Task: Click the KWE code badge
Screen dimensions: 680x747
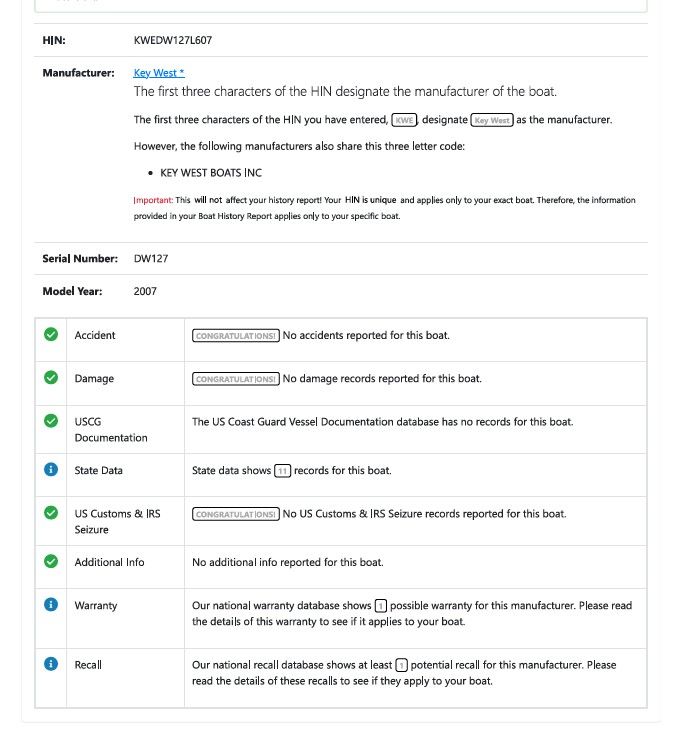Action: coord(404,120)
